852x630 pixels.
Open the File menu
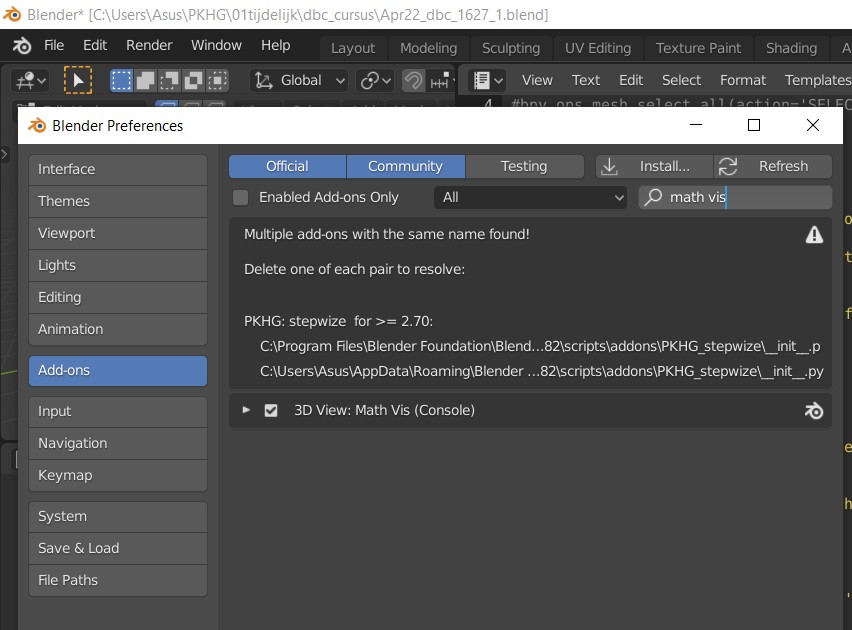54,45
